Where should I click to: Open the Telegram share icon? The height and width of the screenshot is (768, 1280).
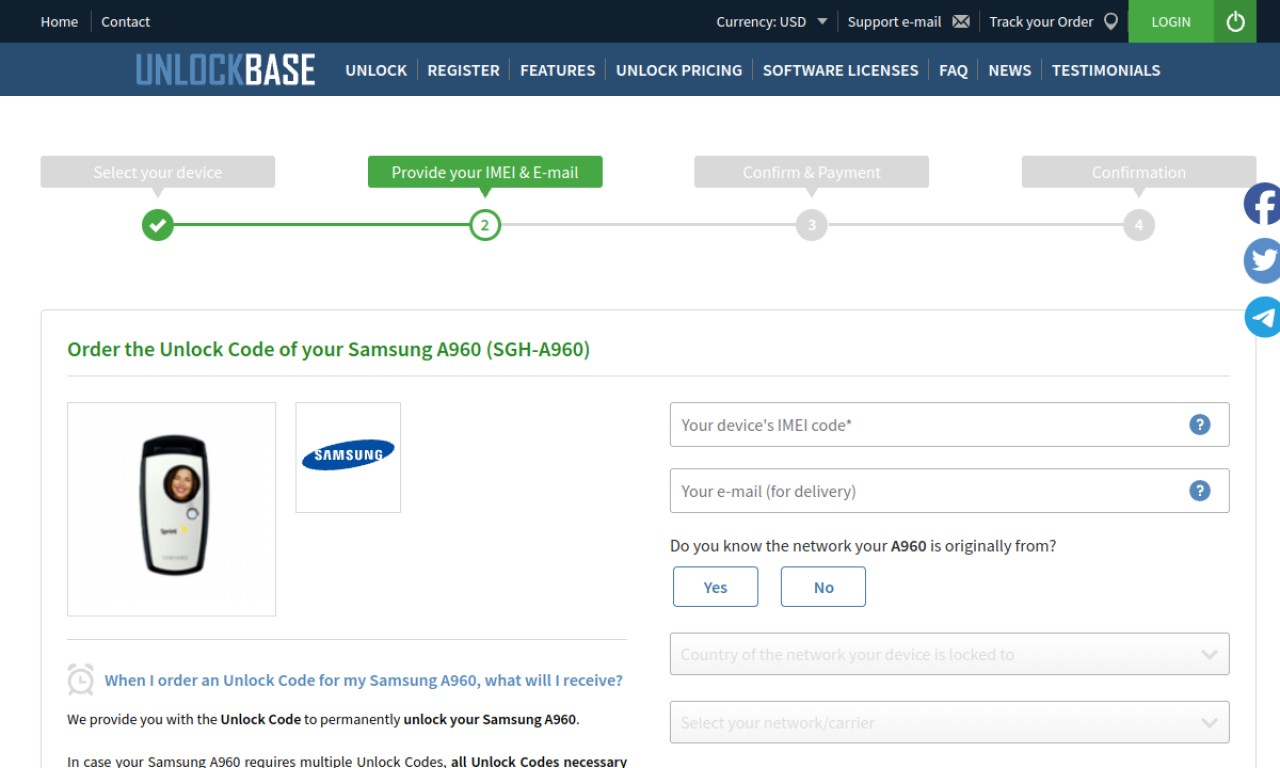pyautogui.click(x=1263, y=317)
